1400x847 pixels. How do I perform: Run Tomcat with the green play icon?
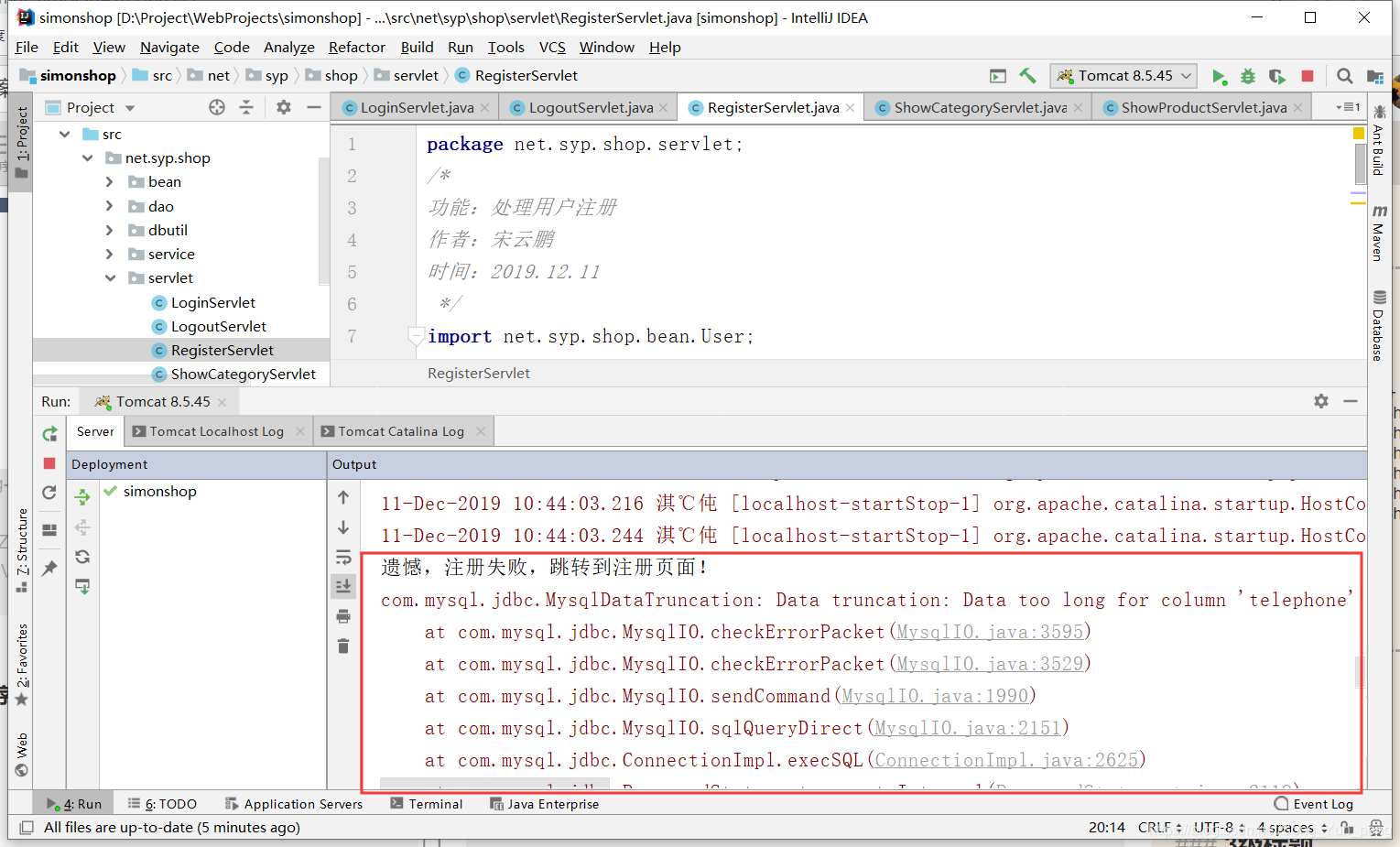[1219, 76]
